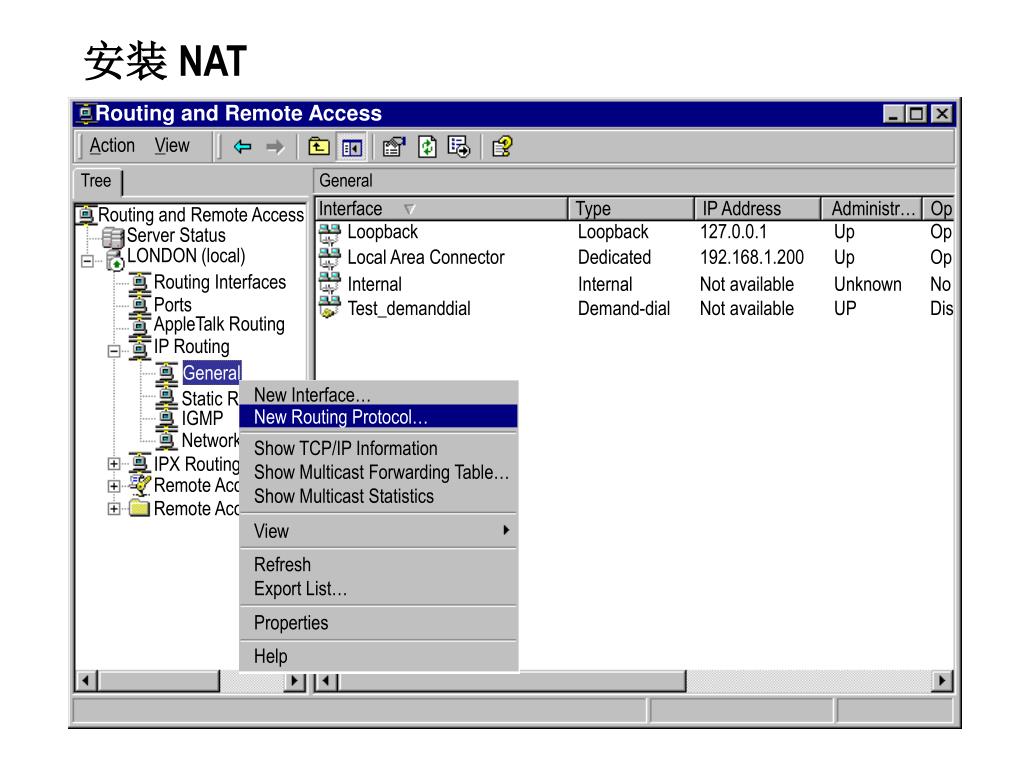Click the Routing Interfaces node icon
The width and height of the screenshot is (1024, 768).
(140, 282)
